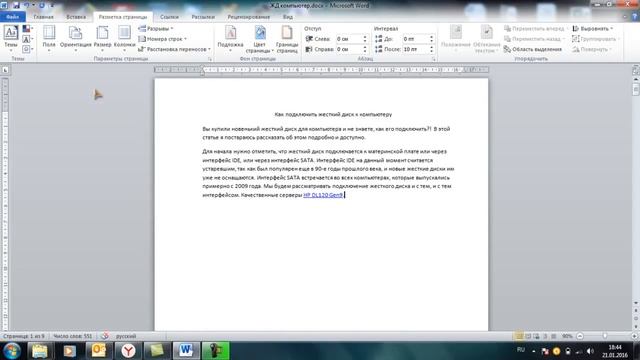Click Bring Forward (Переместить вперед)

[535, 29]
